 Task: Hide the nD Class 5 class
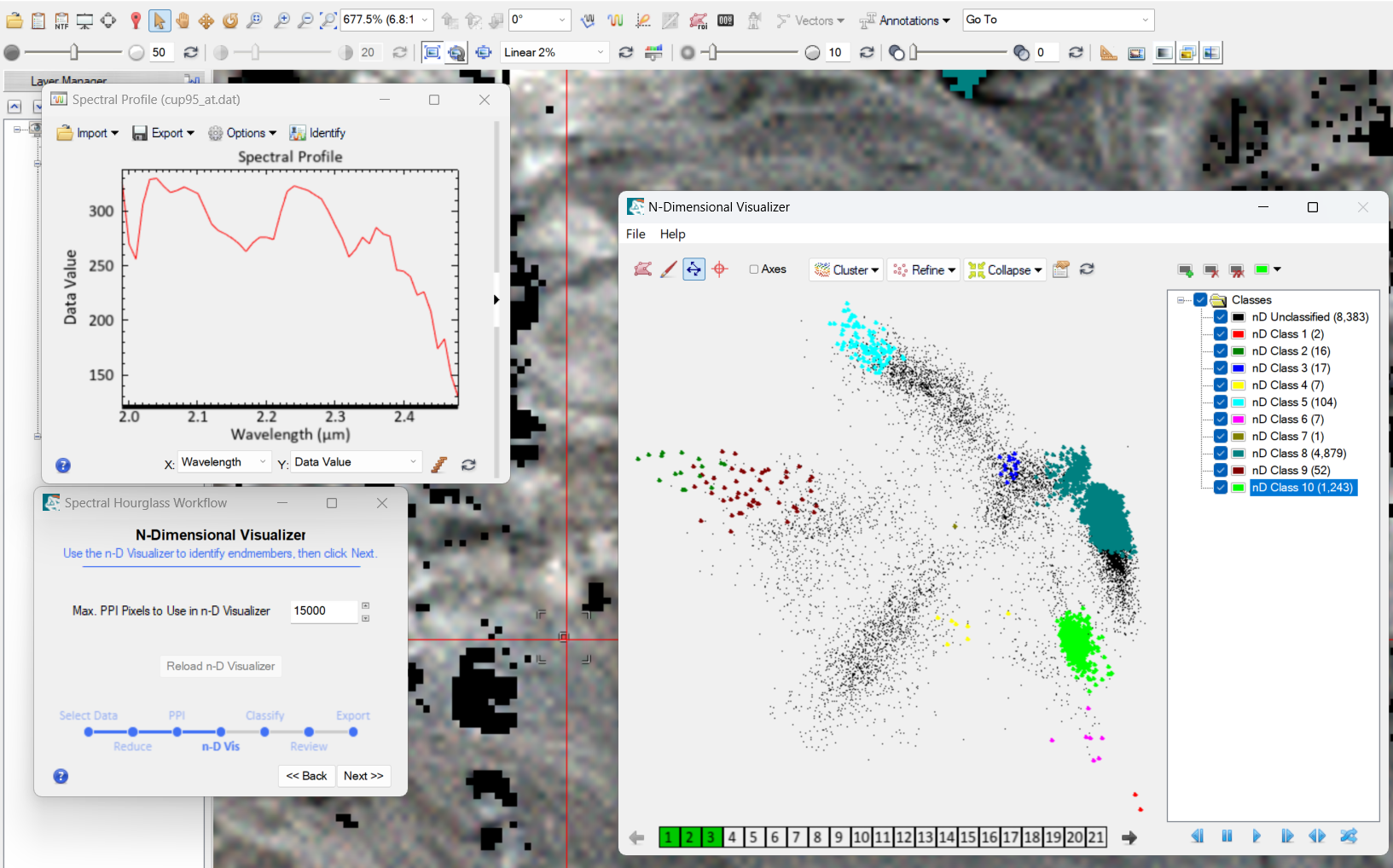point(1220,402)
